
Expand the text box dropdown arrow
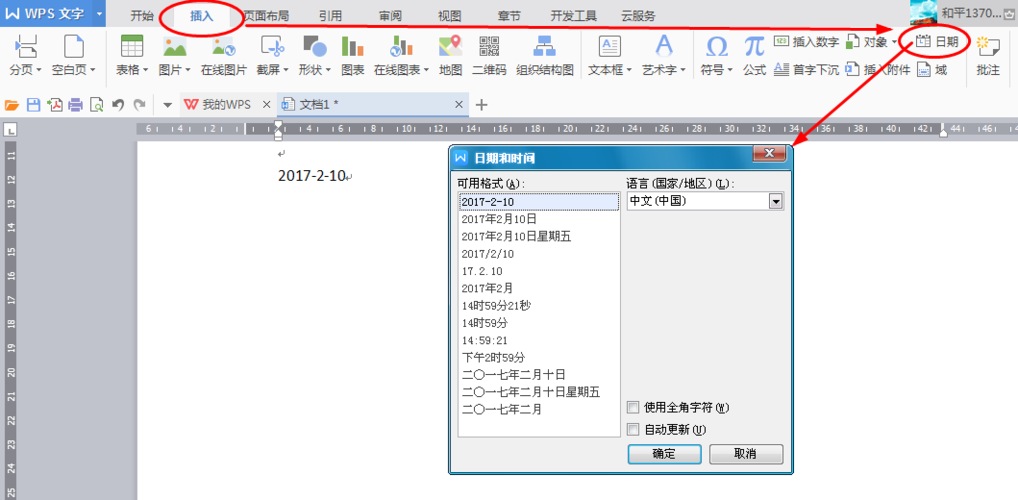point(629,70)
